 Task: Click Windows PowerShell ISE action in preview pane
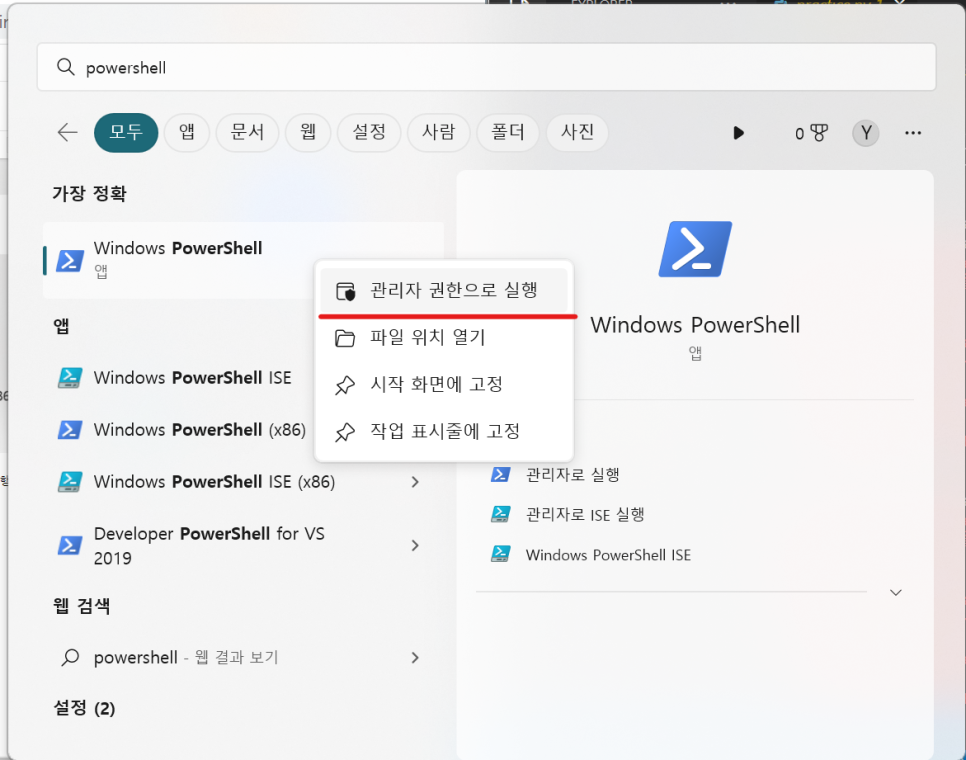point(607,554)
